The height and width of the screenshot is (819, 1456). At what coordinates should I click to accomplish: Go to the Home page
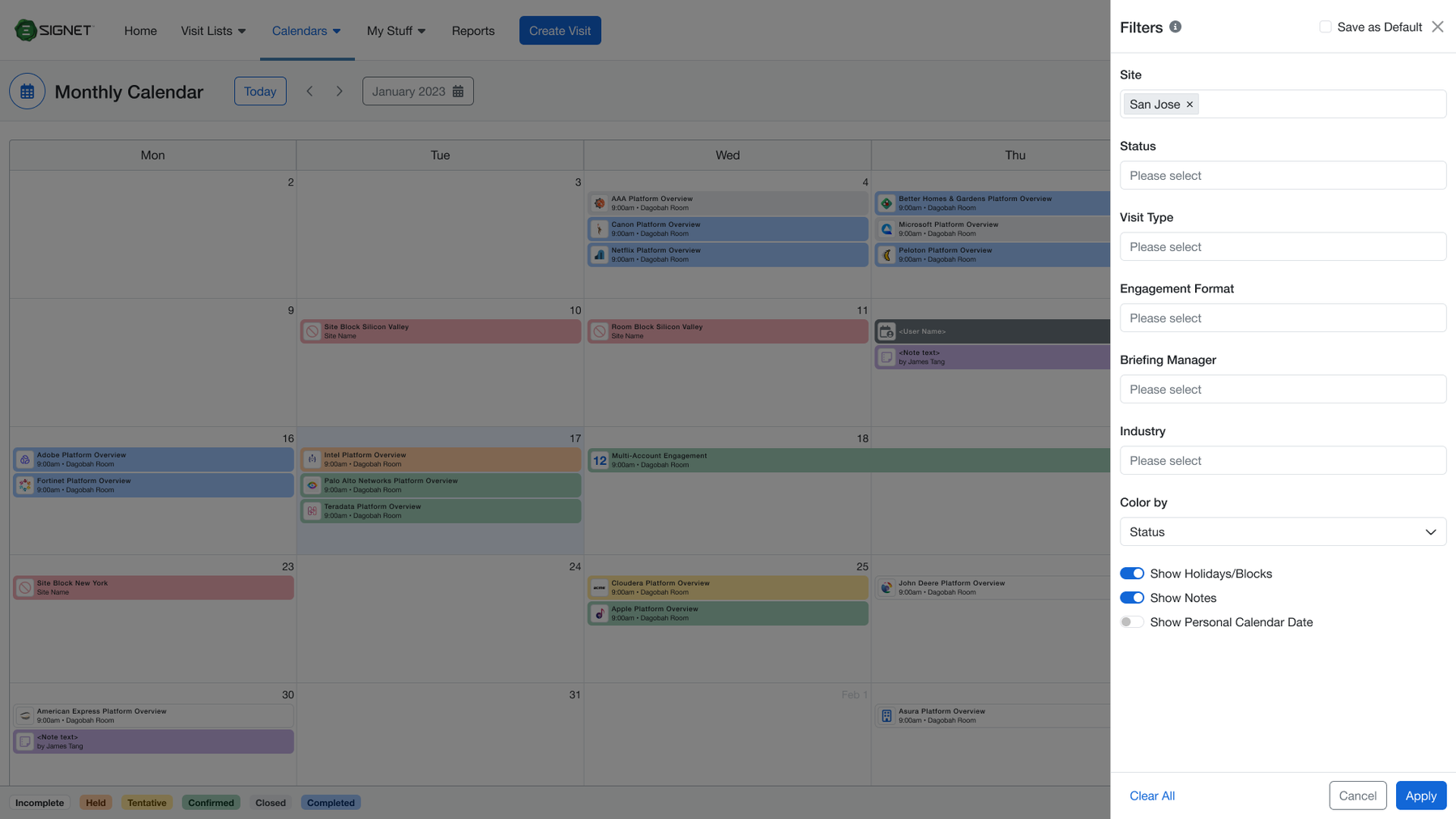[140, 31]
